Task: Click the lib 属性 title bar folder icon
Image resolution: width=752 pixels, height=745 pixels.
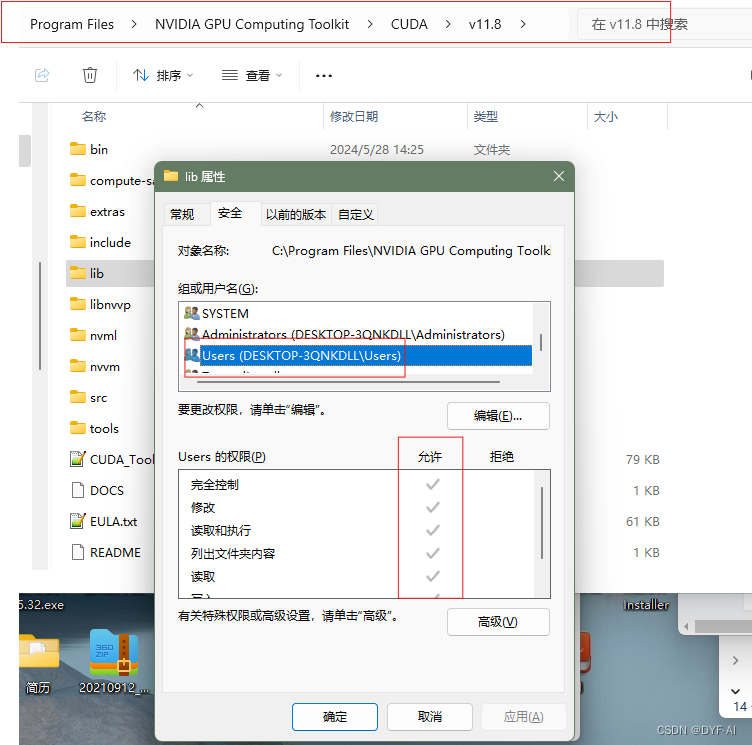Action: click(x=171, y=176)
